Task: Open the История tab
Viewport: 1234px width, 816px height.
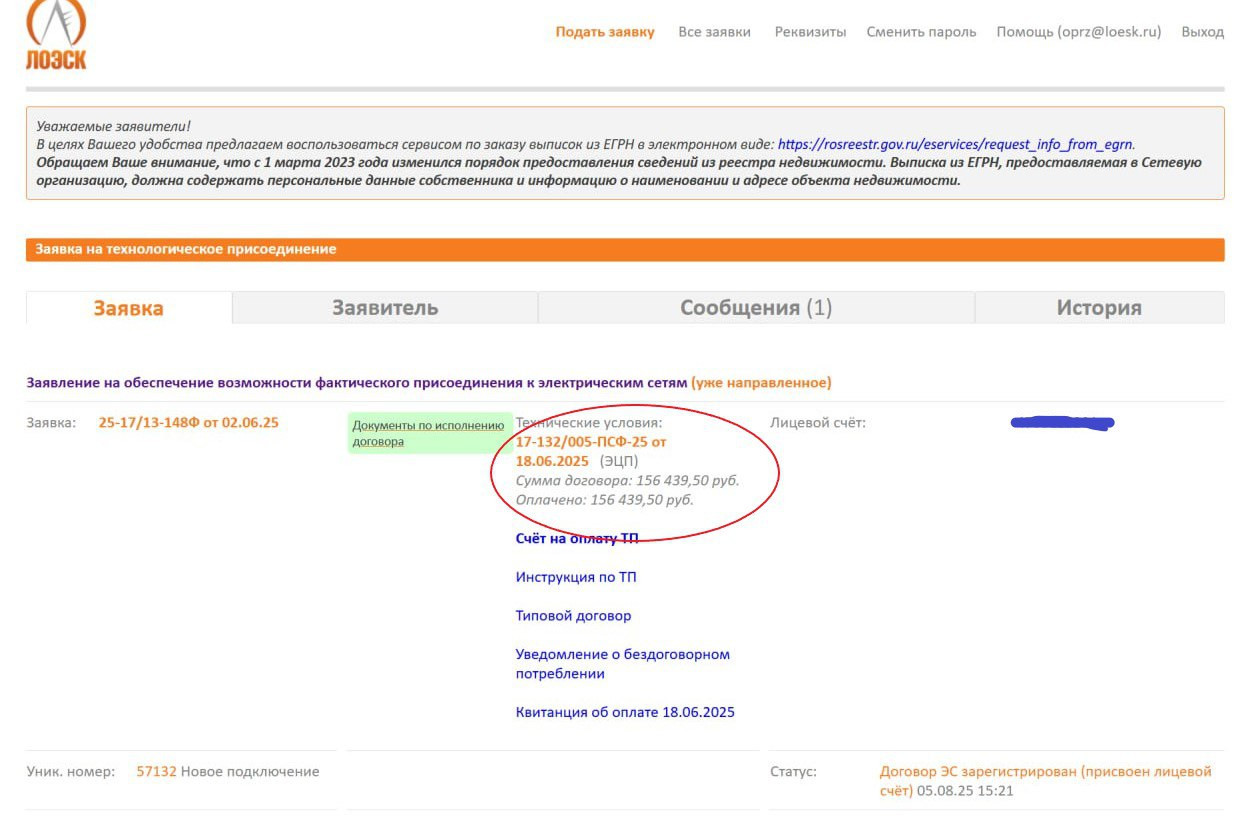Action: (x=1099, y=308)
